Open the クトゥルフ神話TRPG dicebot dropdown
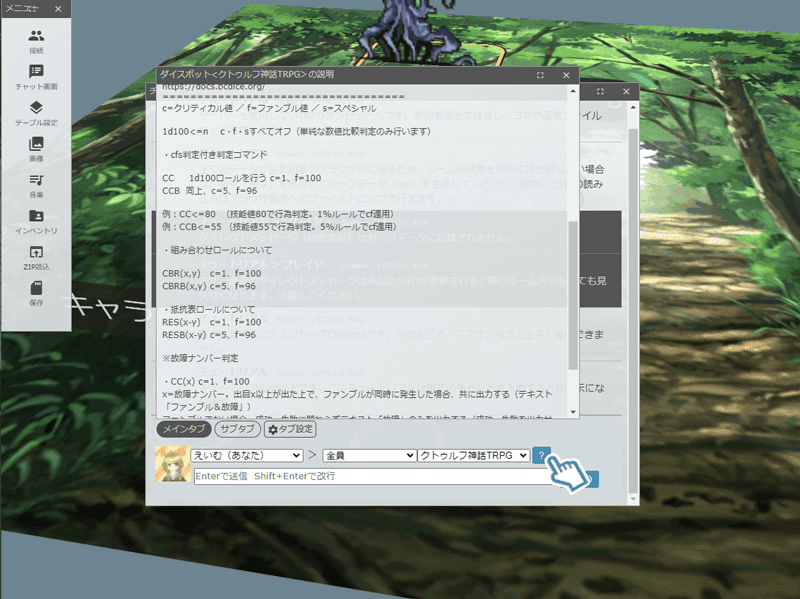Screen dimensions: 800x599 point(473,455)
